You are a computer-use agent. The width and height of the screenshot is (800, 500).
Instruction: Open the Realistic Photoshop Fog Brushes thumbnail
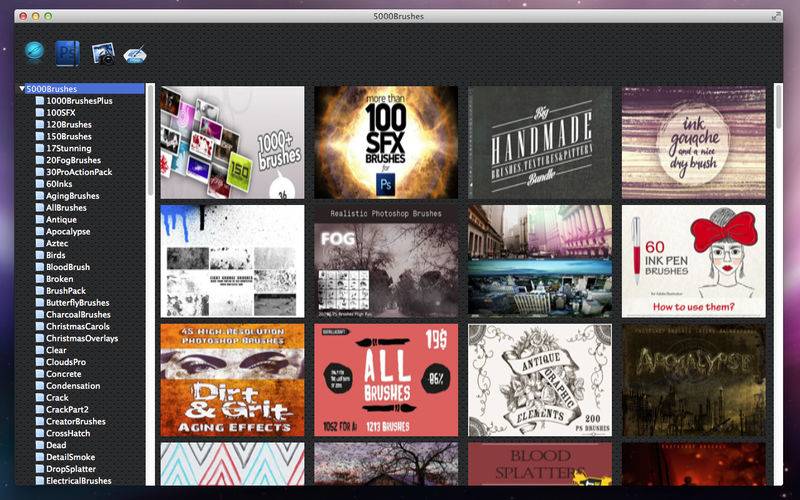click(386, 261)
